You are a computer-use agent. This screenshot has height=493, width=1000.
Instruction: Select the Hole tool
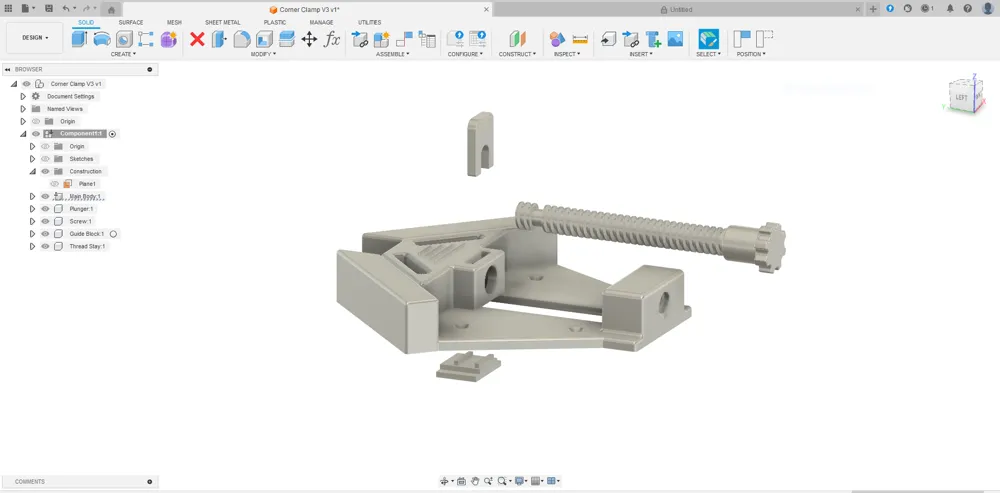tap(124, 39)
